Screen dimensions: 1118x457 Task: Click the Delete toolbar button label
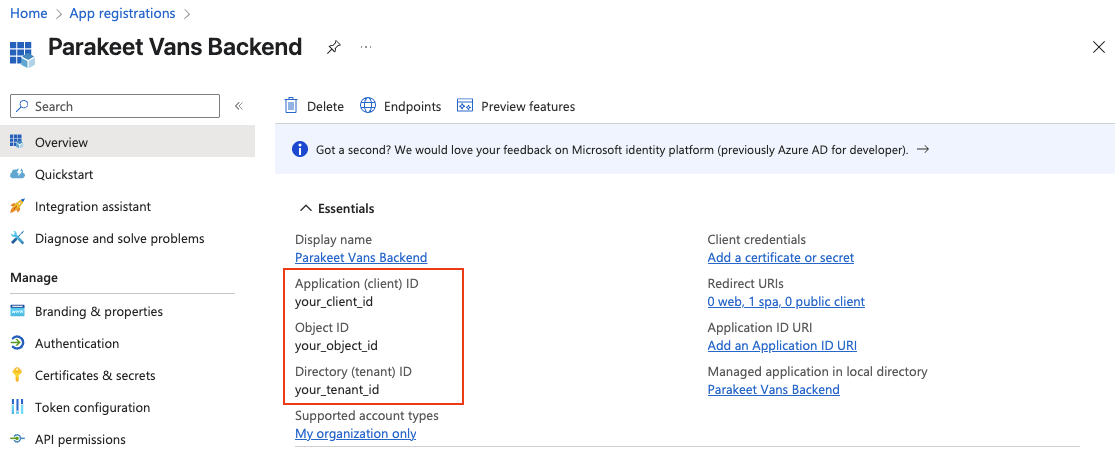click(325, 106)
